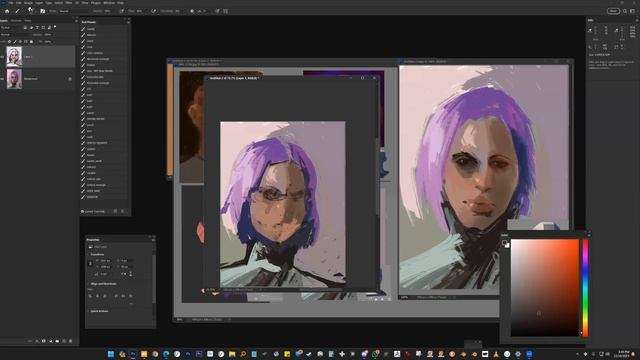The height and width of the screenshot is (360, 640).
Task: Open the Window menu
Action: [x=109, y=2]
